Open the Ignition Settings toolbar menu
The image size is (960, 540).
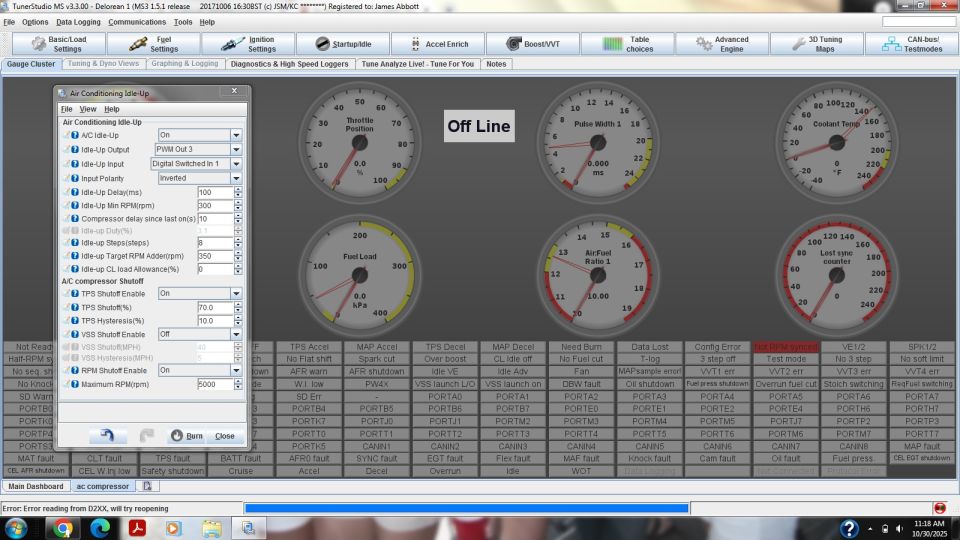(248, 44)
